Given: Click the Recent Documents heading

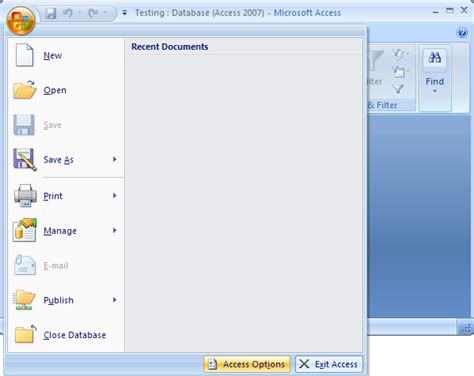Looking at the screenshot, I should tap(170, 47).
